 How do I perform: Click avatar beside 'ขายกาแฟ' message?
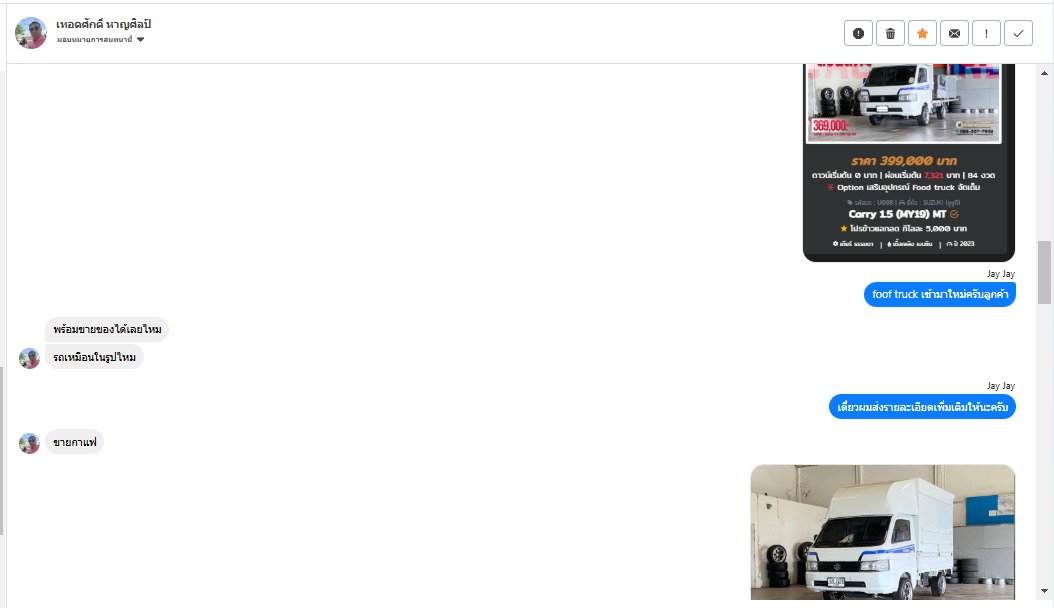30,443
